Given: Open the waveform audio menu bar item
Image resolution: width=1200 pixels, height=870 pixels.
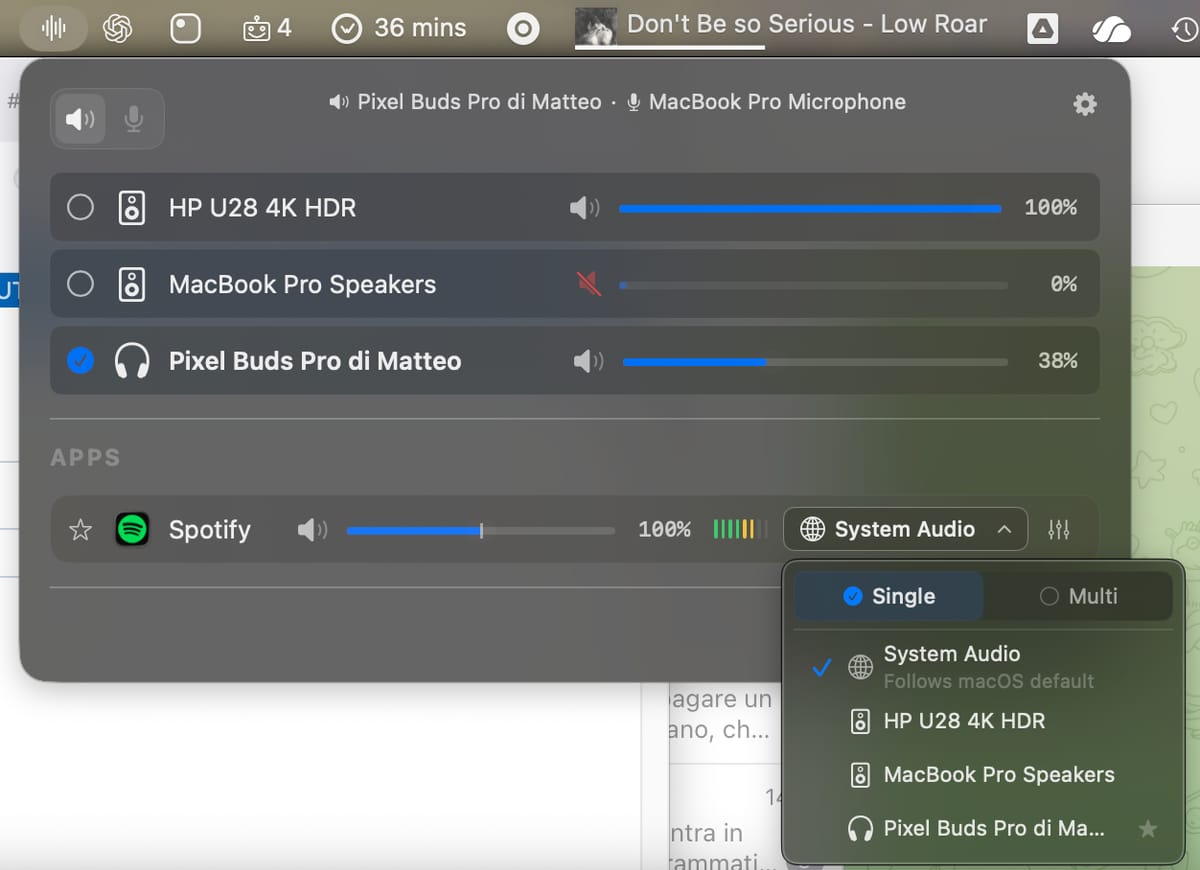Looking at the screenshot, I should coord(53,29).
